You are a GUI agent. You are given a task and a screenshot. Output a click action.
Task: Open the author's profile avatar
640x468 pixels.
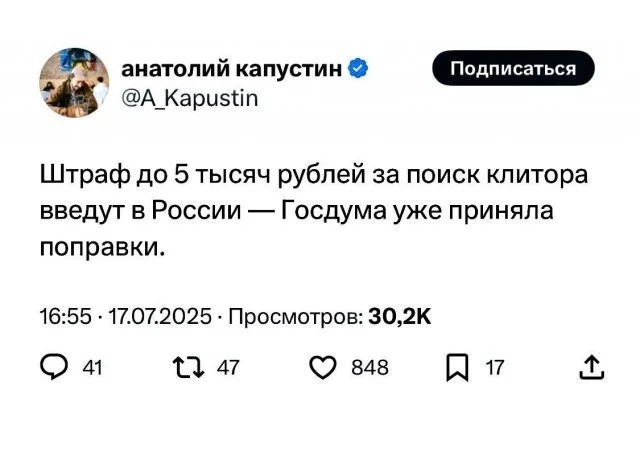click(75, 81)
